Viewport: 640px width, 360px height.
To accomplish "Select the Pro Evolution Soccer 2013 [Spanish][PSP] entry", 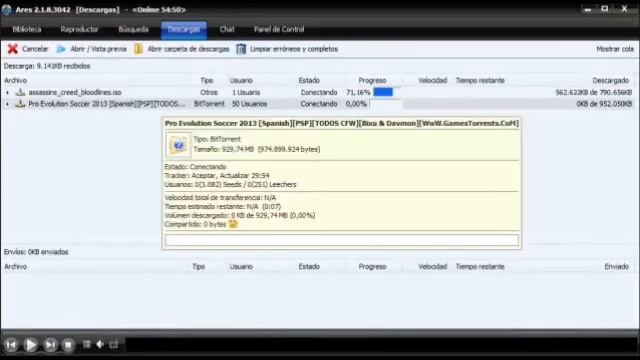I will 107,104.
